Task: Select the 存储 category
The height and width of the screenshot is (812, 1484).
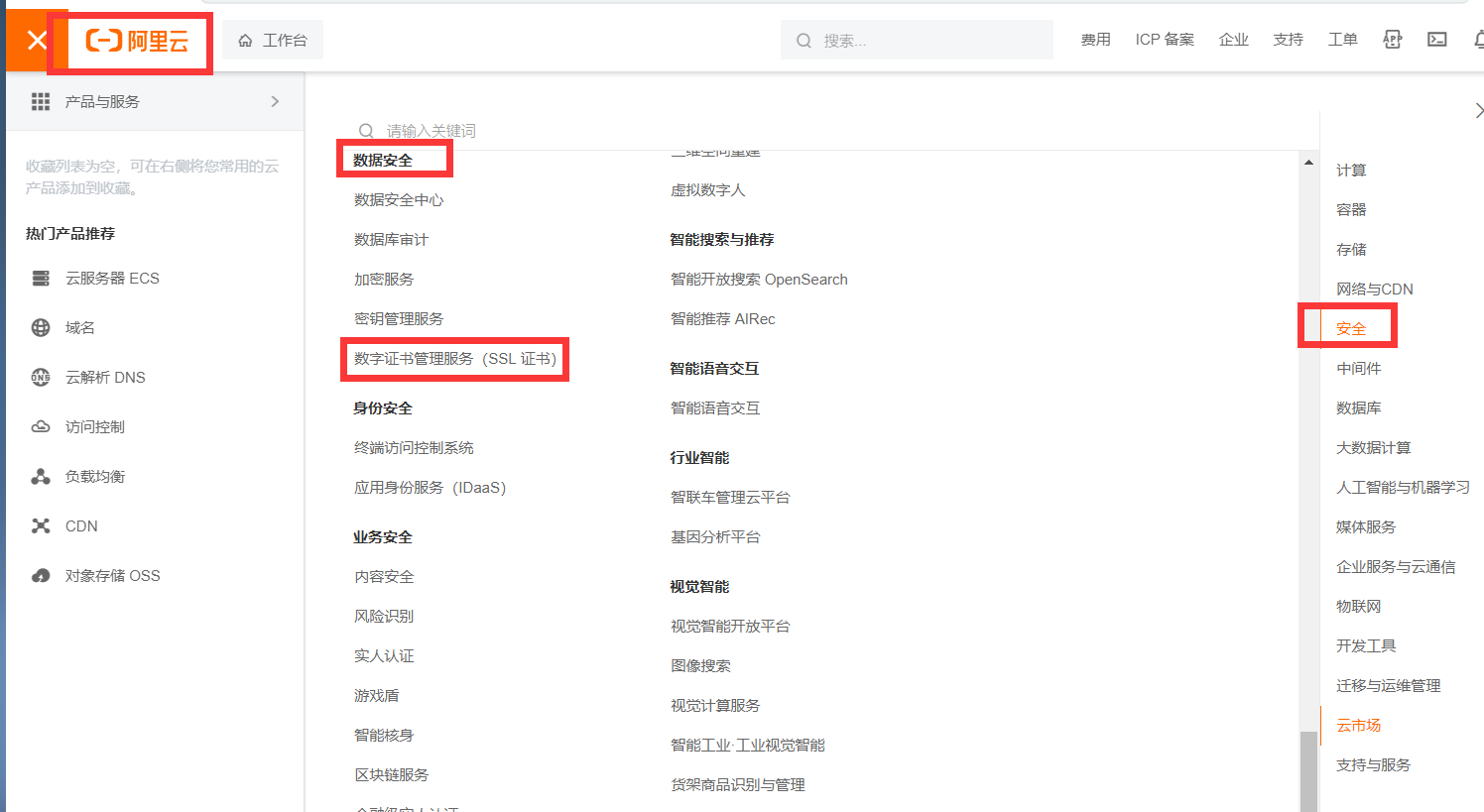Action: pyautogui.click(x=1351, y=250)
